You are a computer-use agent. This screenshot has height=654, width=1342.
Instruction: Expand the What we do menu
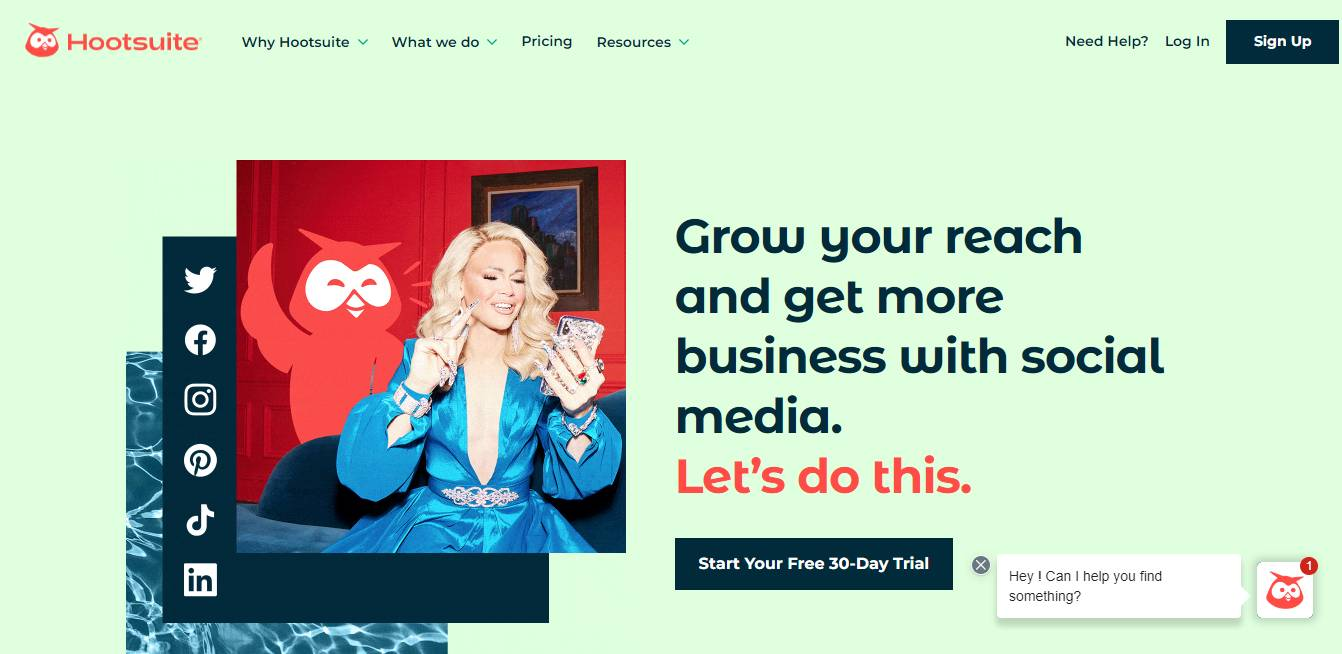click(x=444, y=42)
